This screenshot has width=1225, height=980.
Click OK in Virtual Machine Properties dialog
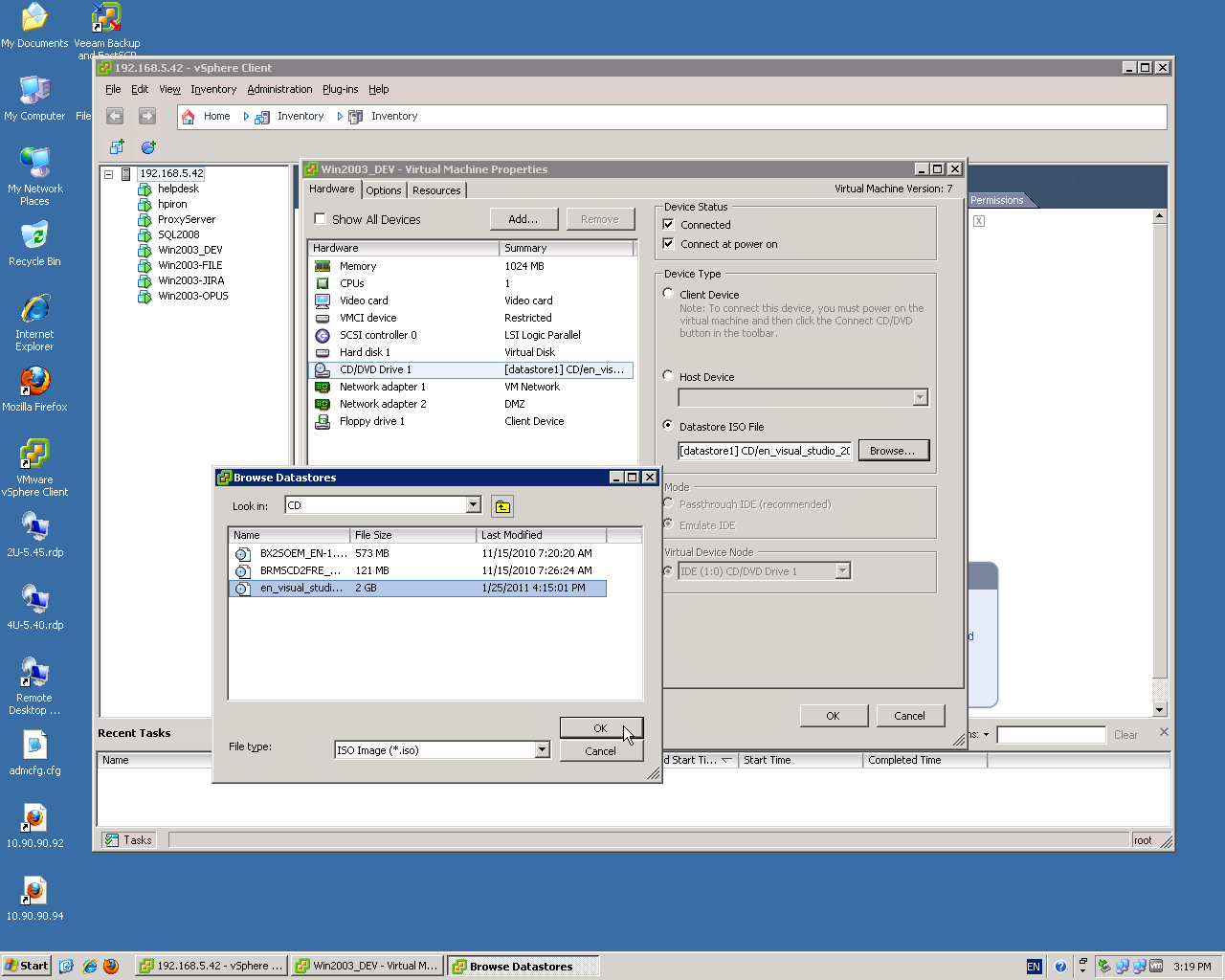[x=834, y=716]
